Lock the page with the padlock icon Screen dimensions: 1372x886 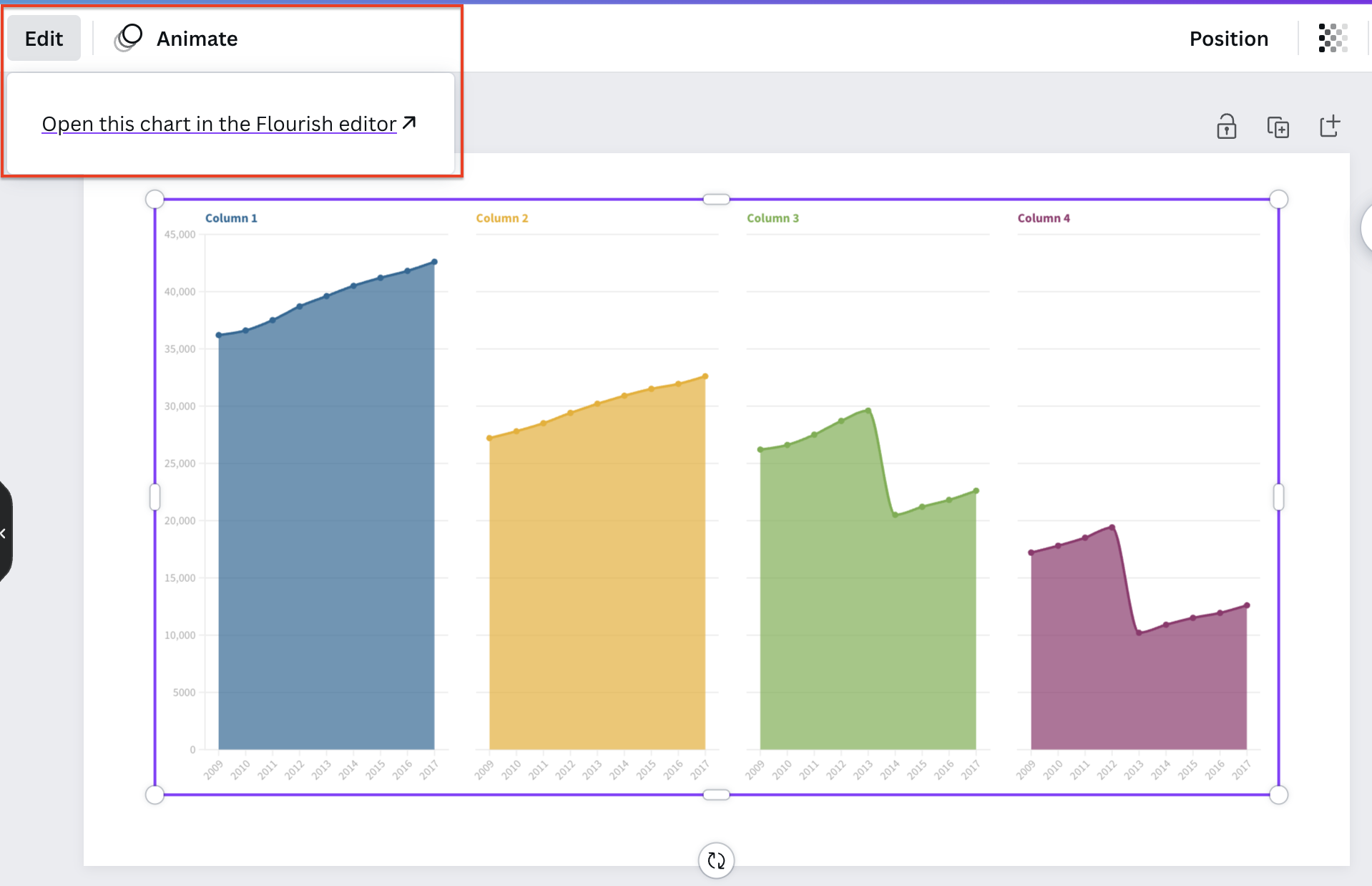(1226, 127)
